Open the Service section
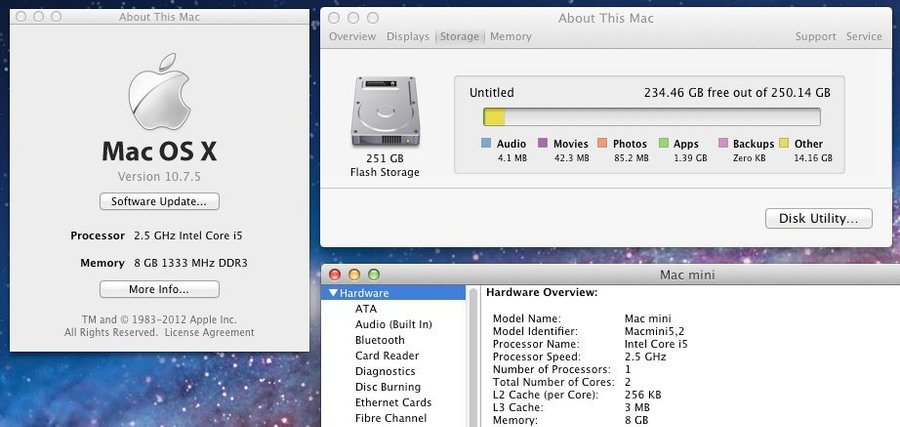This screenshot has height=427, width=900. (x=864, y=37)
